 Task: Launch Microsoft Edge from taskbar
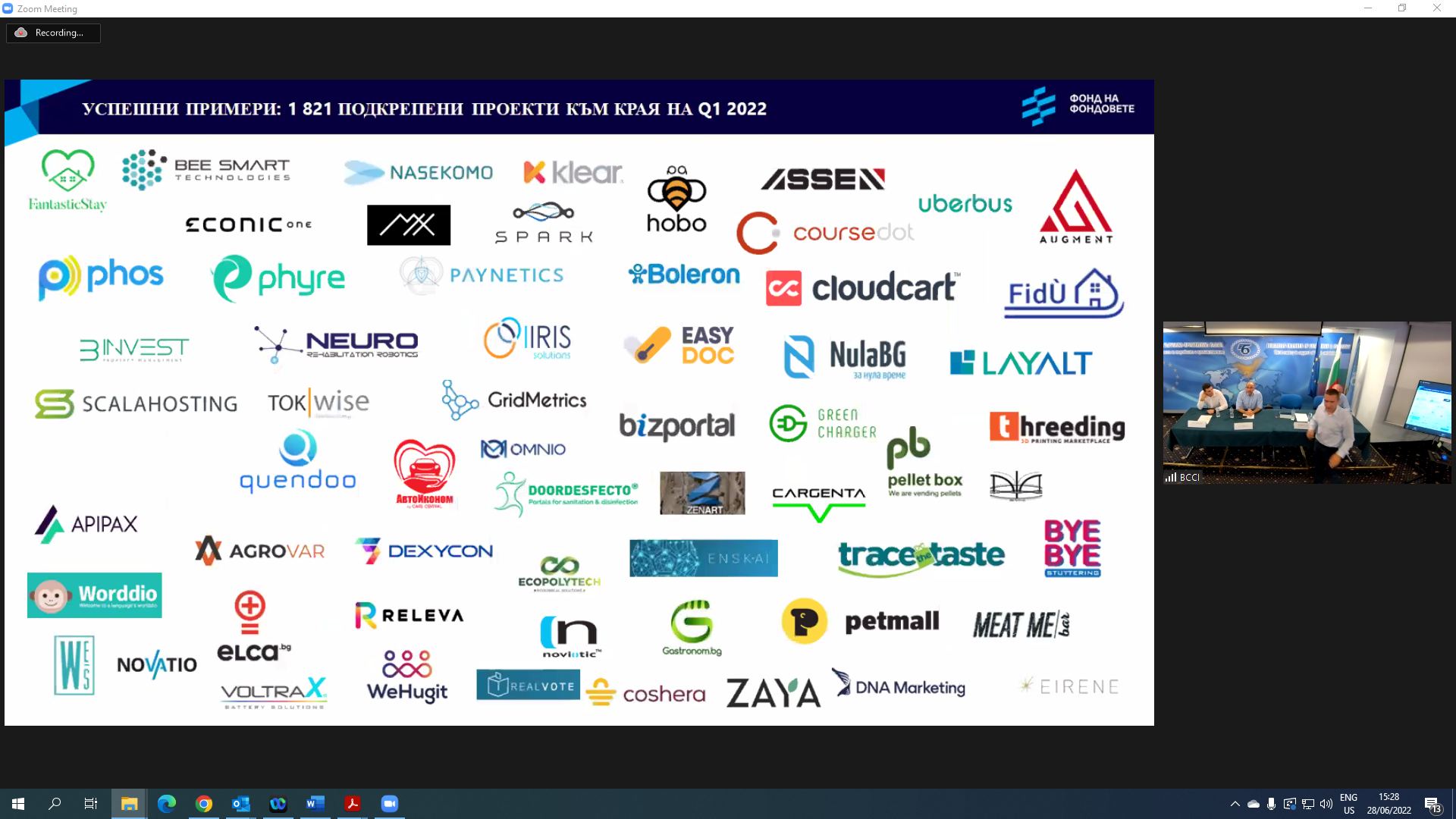166,804
